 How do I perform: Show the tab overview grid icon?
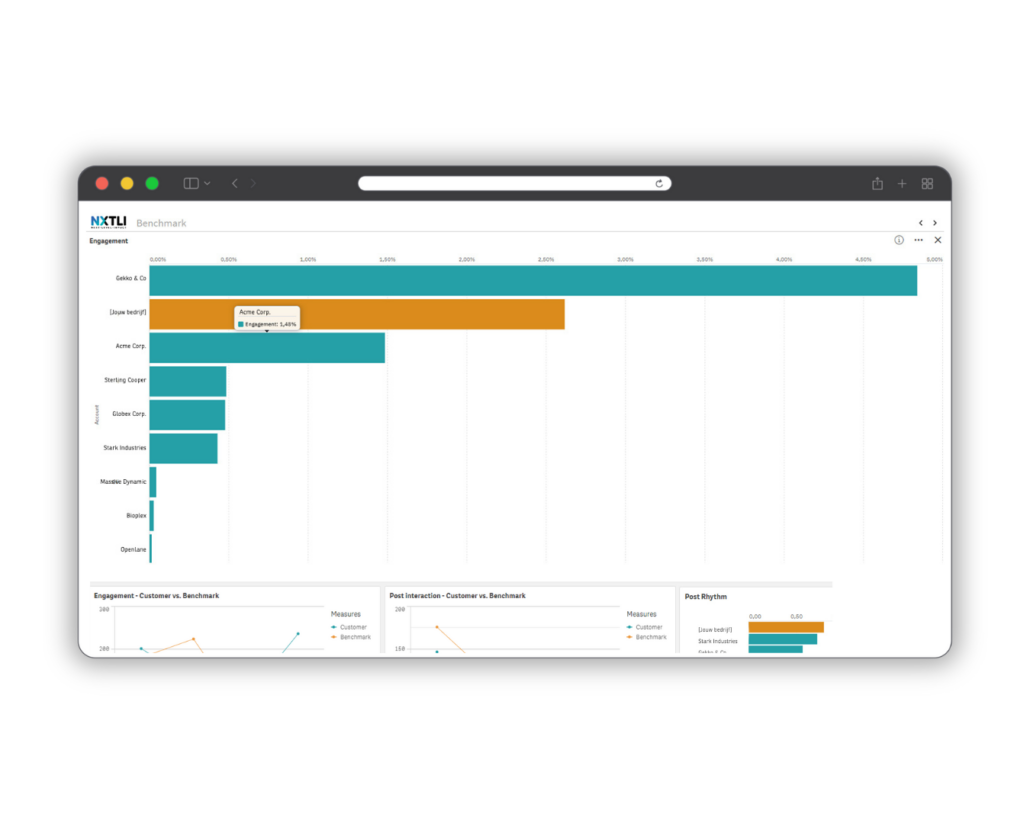[927, 184]
